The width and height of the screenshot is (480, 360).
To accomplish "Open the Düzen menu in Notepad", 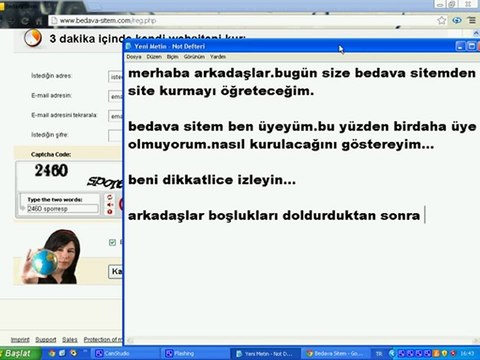I will coord(154,57).
